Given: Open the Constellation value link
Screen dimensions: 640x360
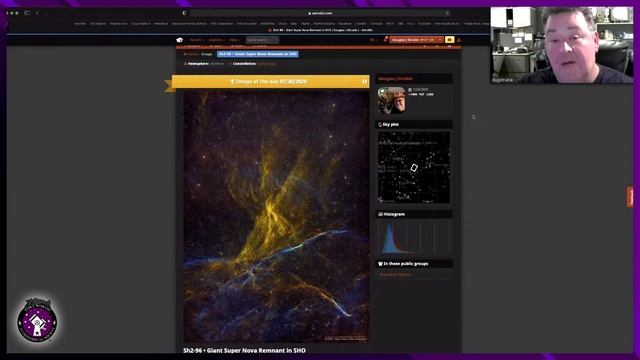Looking at the screenshot, I should tap(267, 64).
